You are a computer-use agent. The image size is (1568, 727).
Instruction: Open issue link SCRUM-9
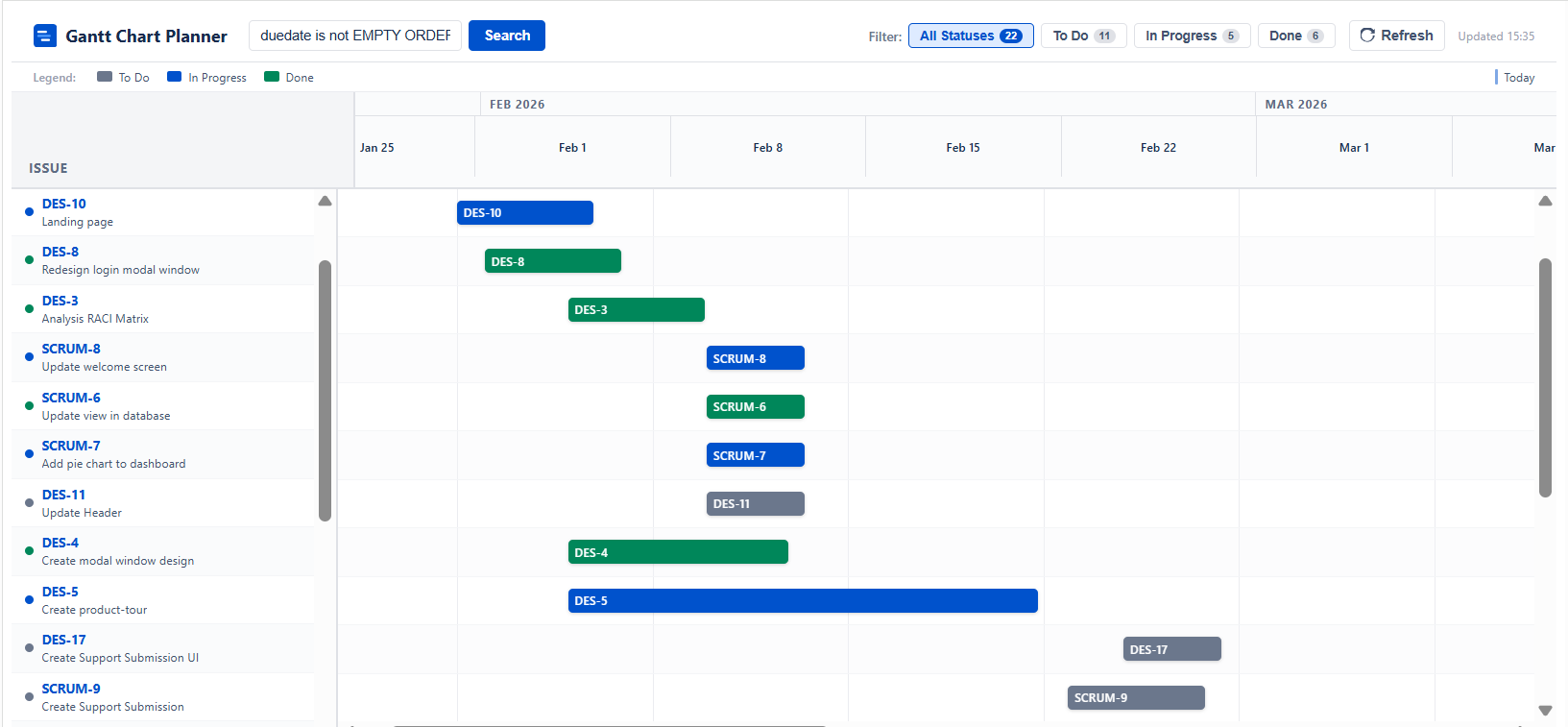tap(71, 689)
